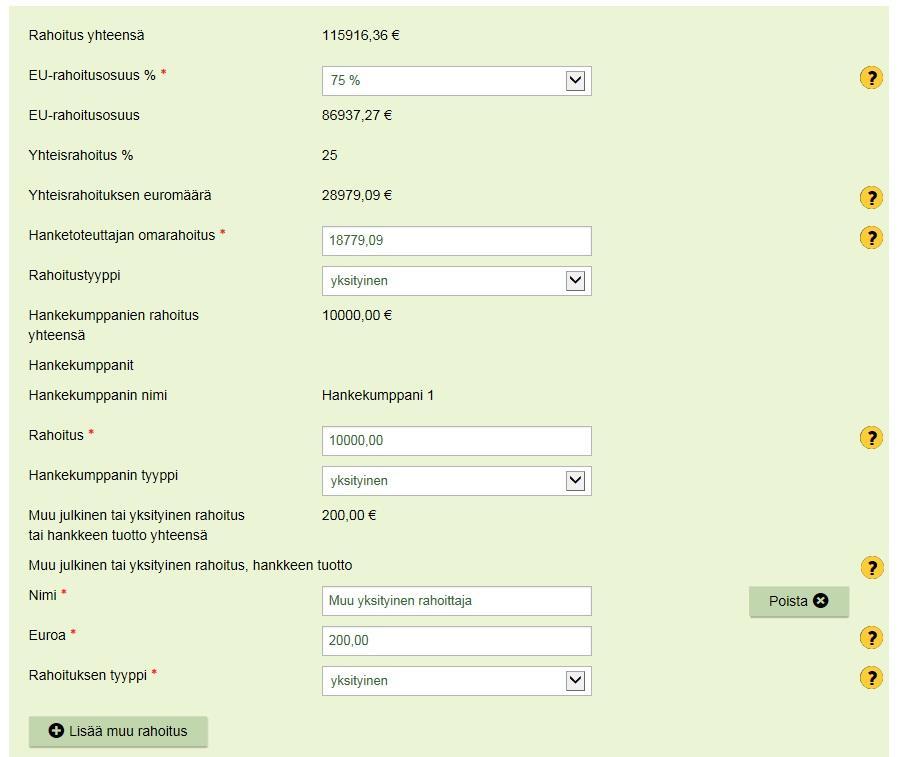Click the Rahoitus yhteensä value 115916,36 €
Viewport: 900px width, 757px height.
coord(360,36)
